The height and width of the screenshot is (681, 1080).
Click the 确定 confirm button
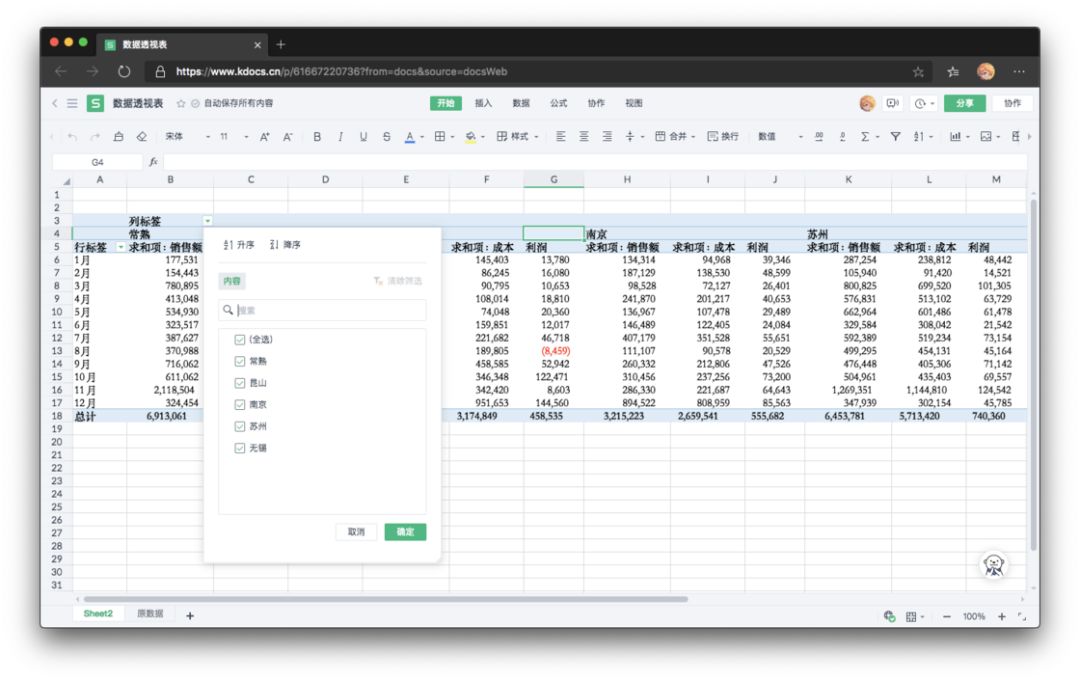(x=405, y=532)
